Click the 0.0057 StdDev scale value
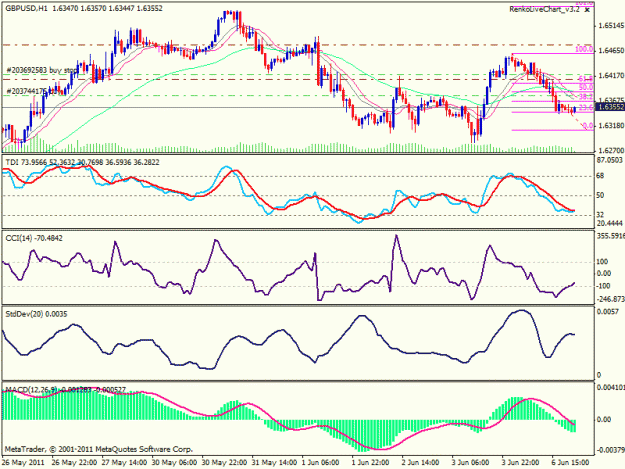 point(608,312)
